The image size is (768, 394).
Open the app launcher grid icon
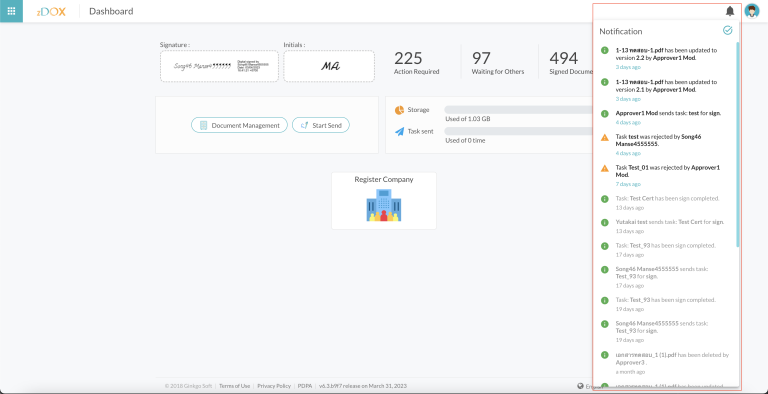coord(11,11)
